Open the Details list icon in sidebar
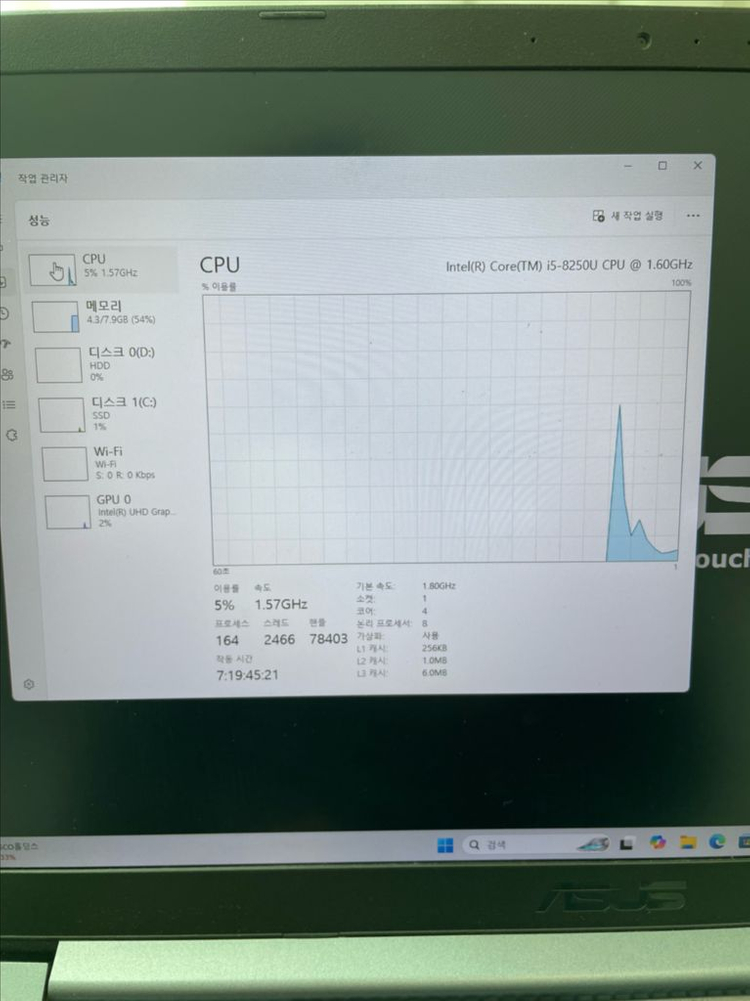 pos(9,404)
